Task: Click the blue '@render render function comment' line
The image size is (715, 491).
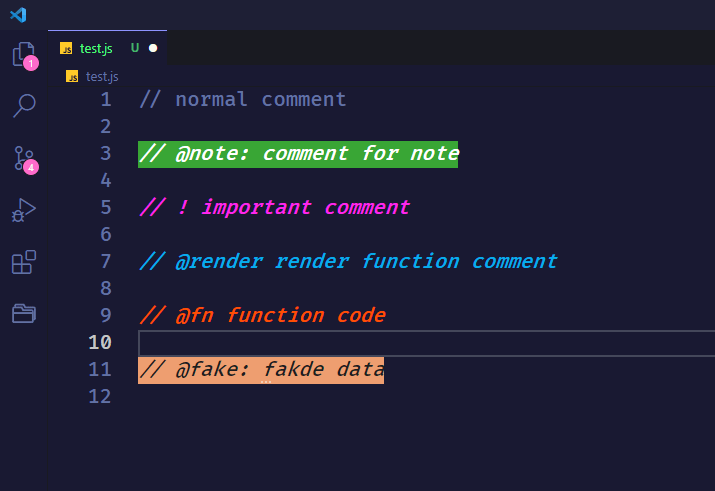Action: (x=348, y=261)
